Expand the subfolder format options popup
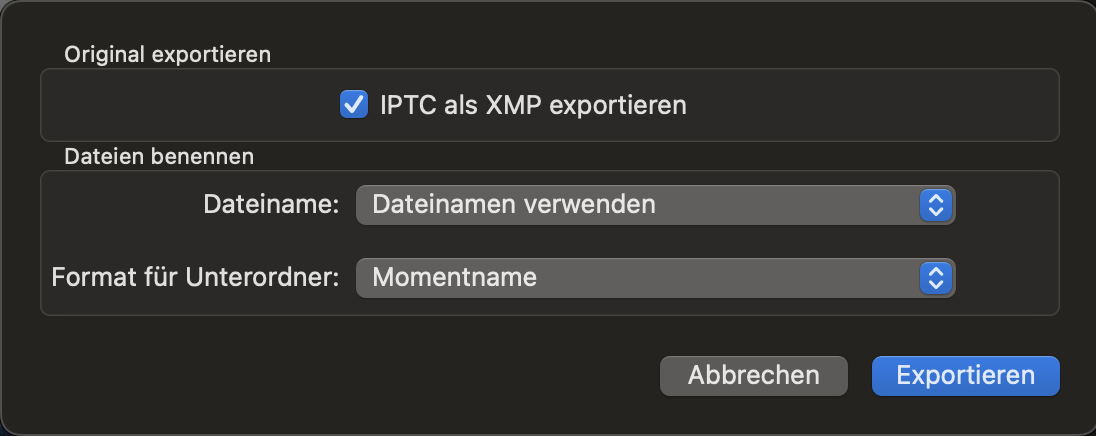This screenshot has width=1096, height=436. coord(655,277)
